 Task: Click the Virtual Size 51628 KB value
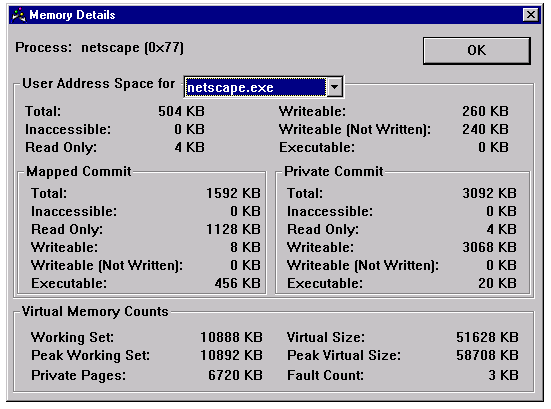[x=487, y=337]
